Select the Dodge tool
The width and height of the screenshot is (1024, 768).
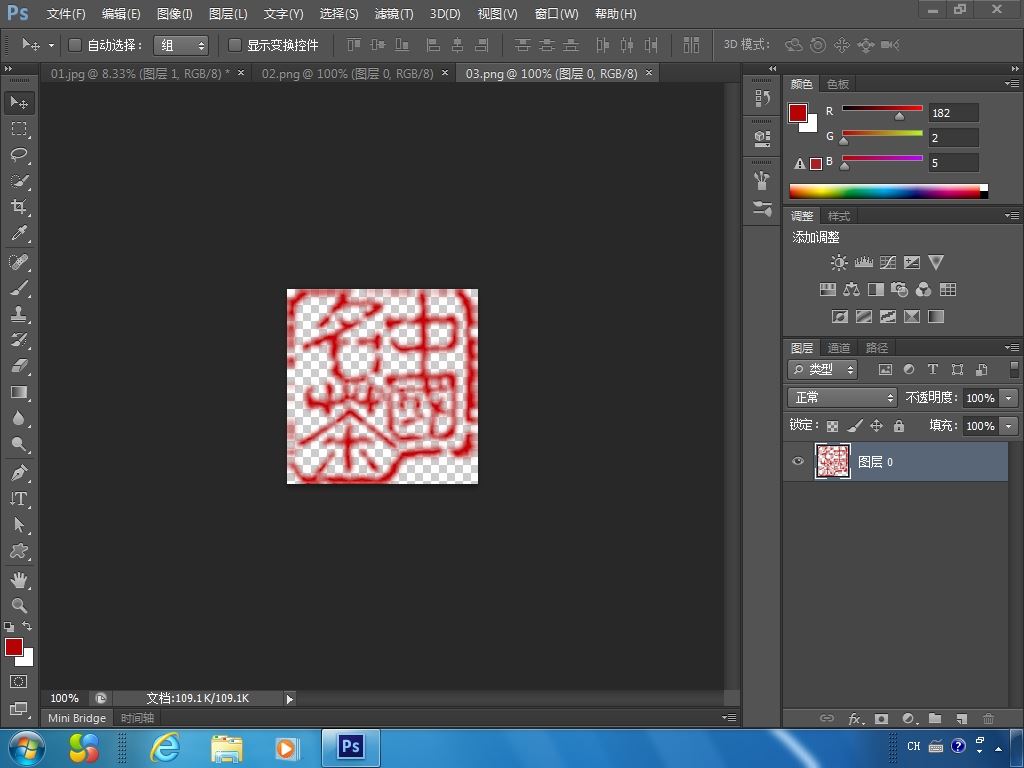[19, 445]
